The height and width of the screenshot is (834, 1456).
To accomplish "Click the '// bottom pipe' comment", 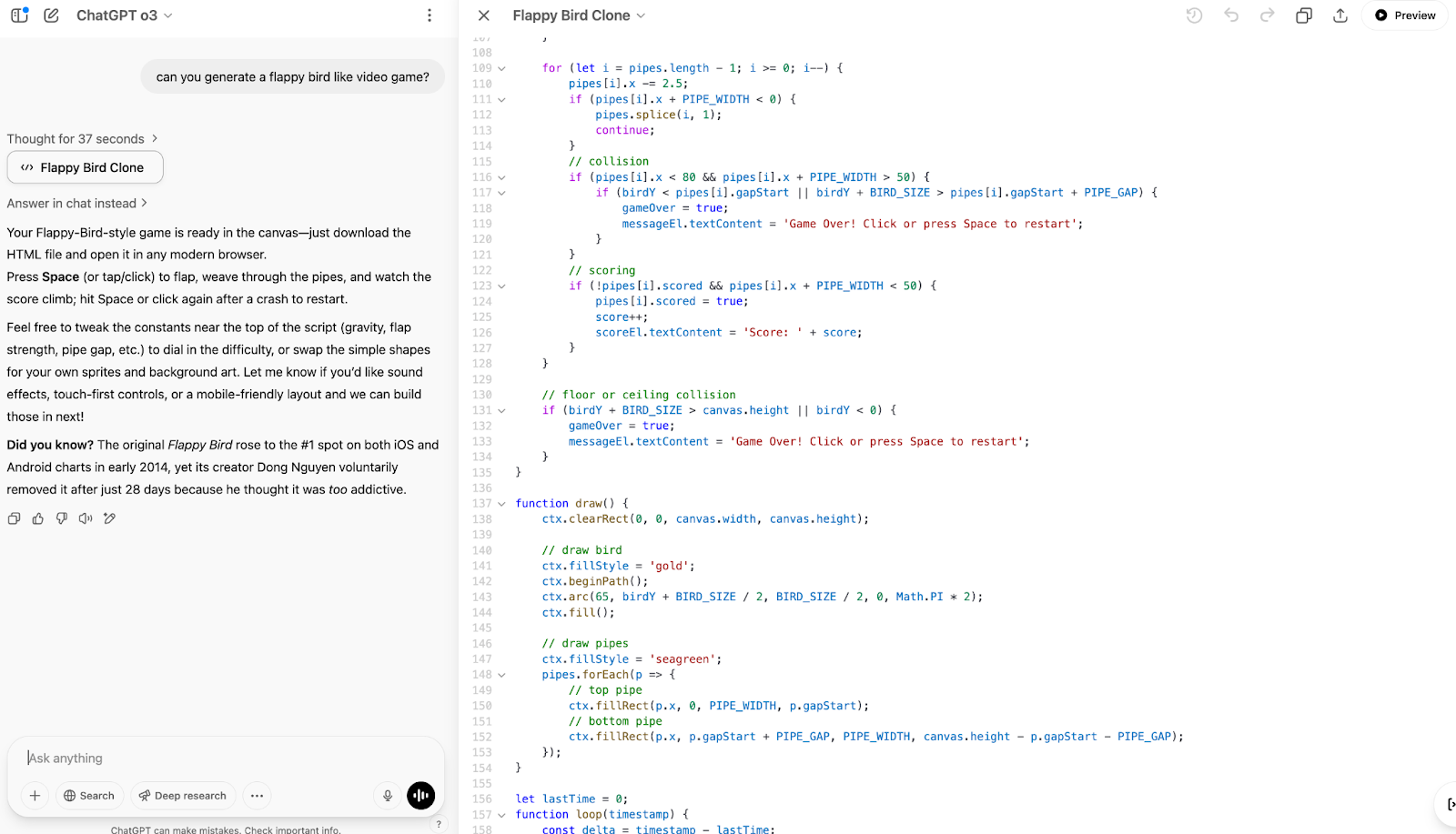I will (615, 721).
